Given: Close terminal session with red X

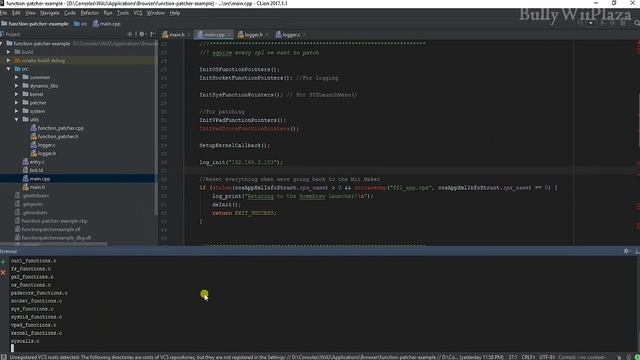Looking at the screenshot, I should click(3, 272).
